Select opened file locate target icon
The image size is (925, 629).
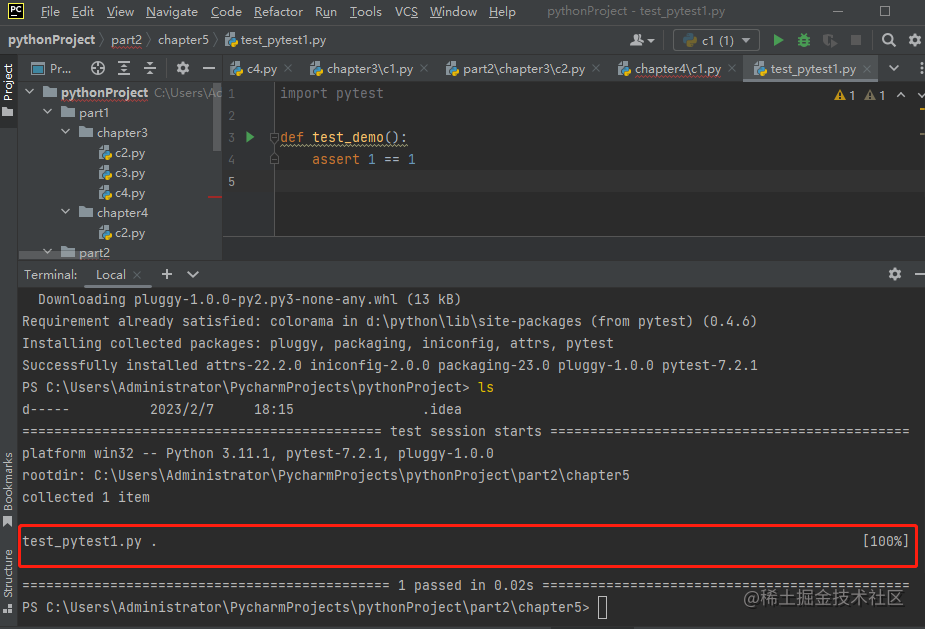click(x=98, y=68)
